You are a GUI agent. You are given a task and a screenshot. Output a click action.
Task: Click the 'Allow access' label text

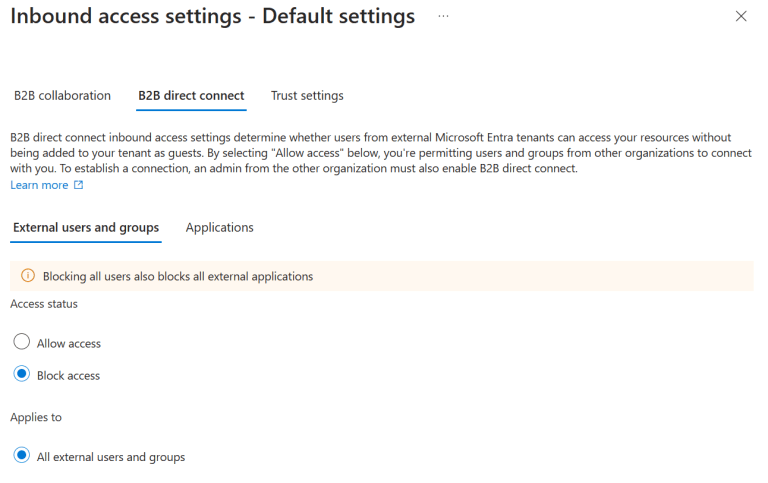(x=69, y=343)
